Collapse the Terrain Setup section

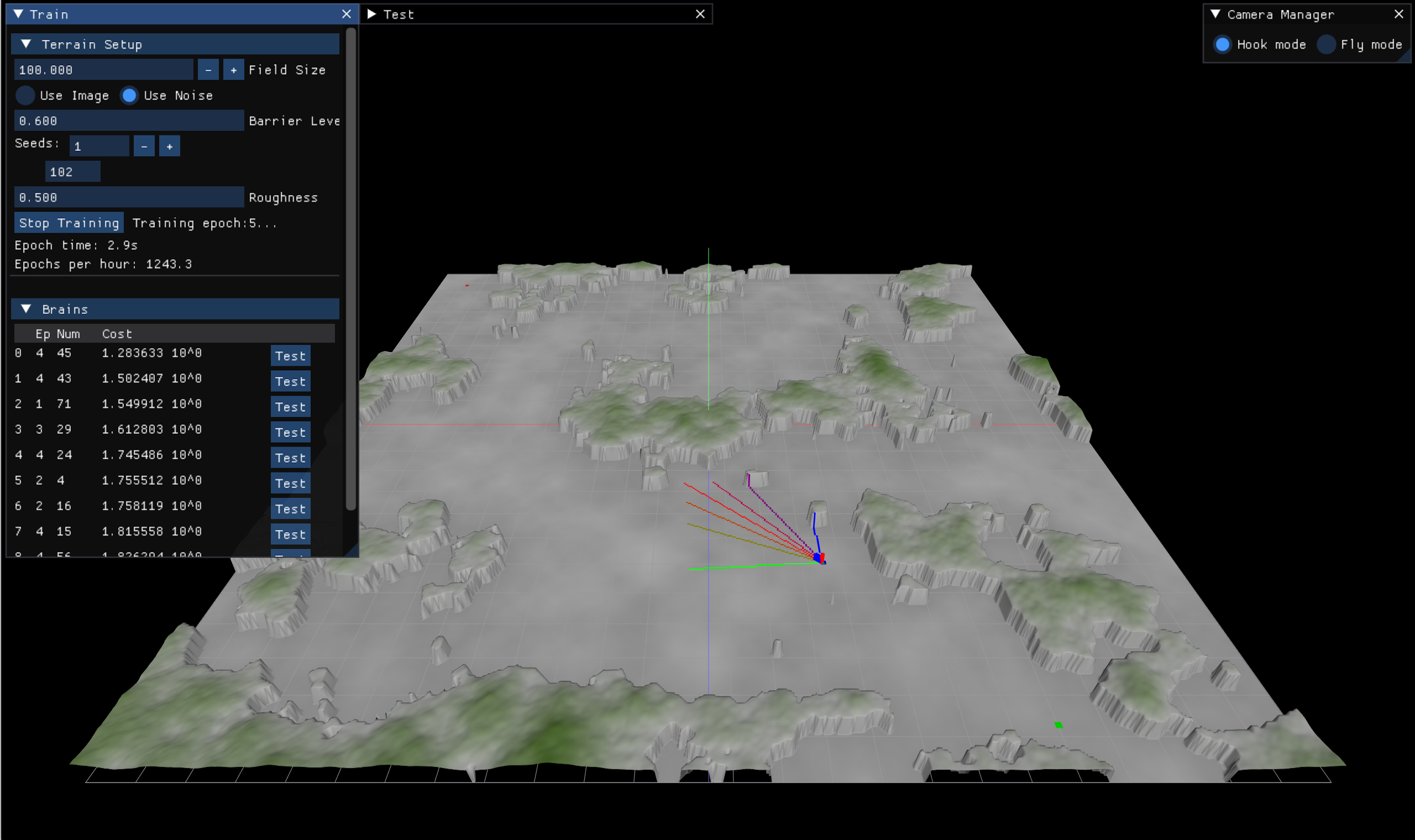[26, 44]
